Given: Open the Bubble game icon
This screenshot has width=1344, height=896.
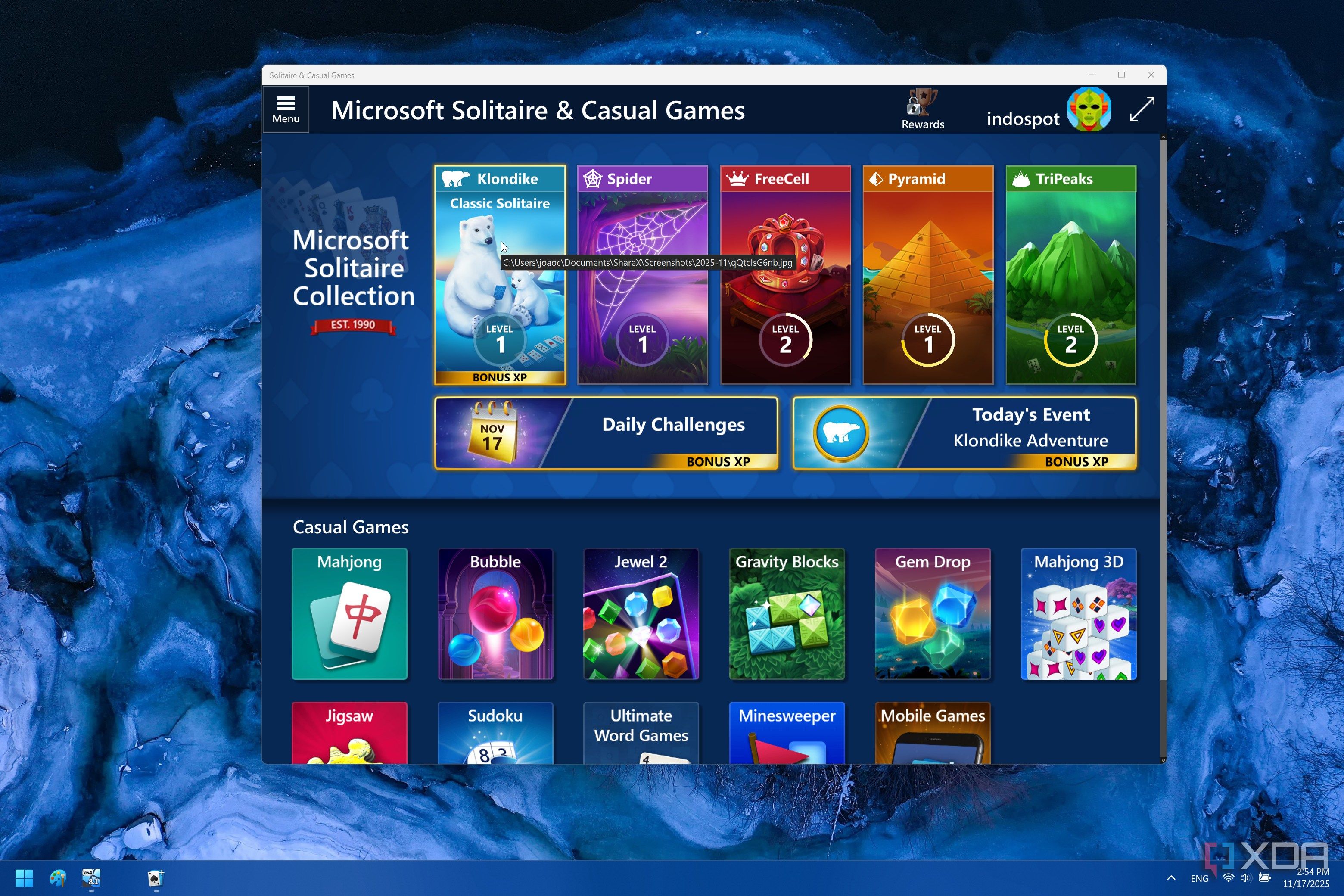Looking at the screenshot, I should point(495,614).
